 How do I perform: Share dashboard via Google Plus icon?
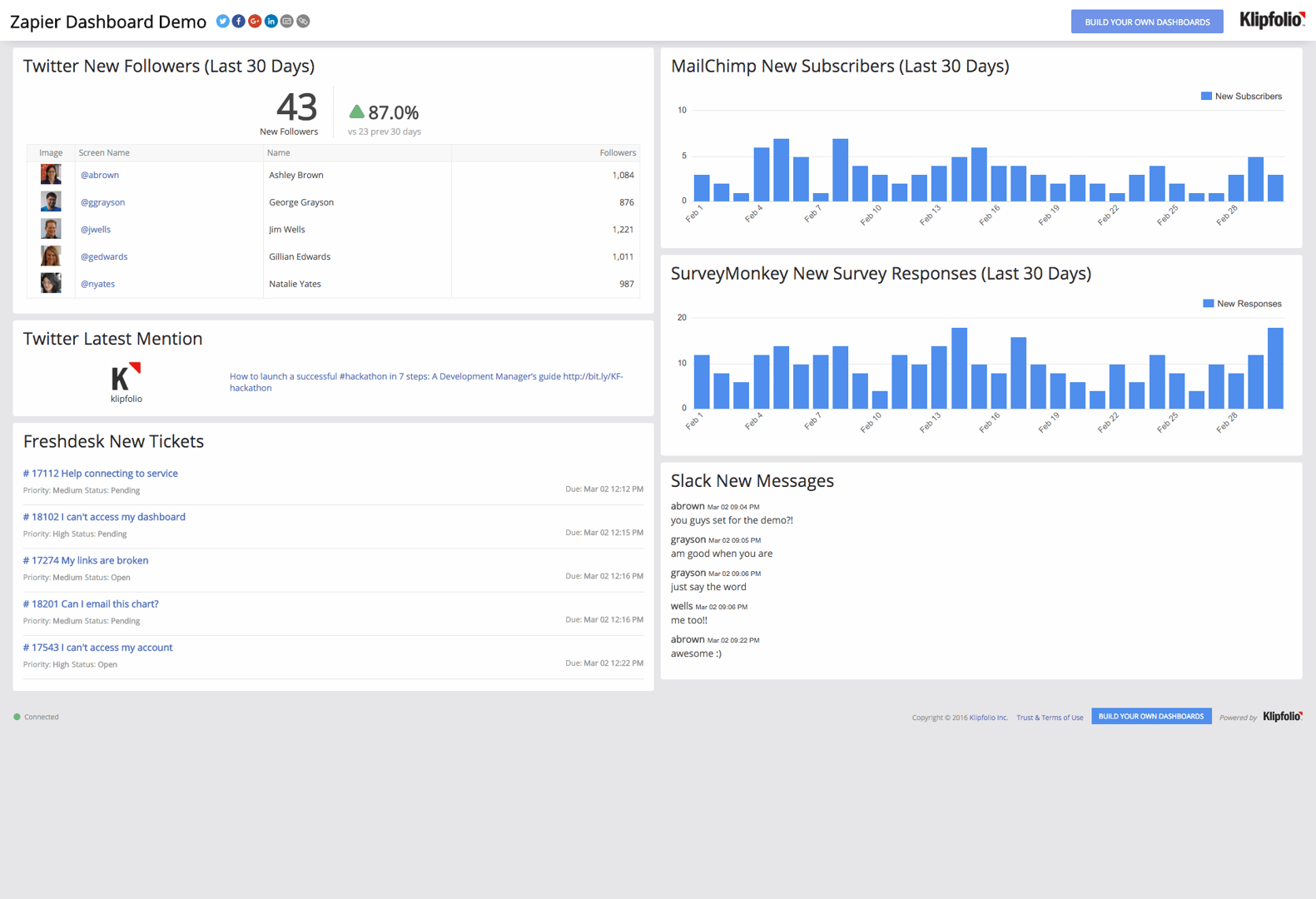tap(255, 21)
